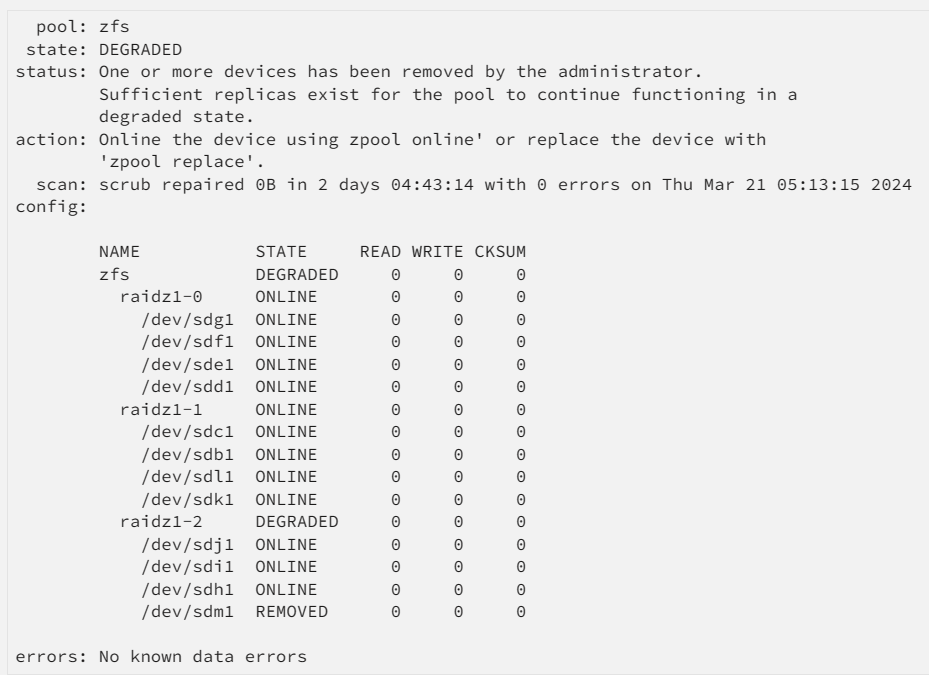Click the raidz1-2 vdev row name
The width and height of the screenshot is (929, 675).
161,522
